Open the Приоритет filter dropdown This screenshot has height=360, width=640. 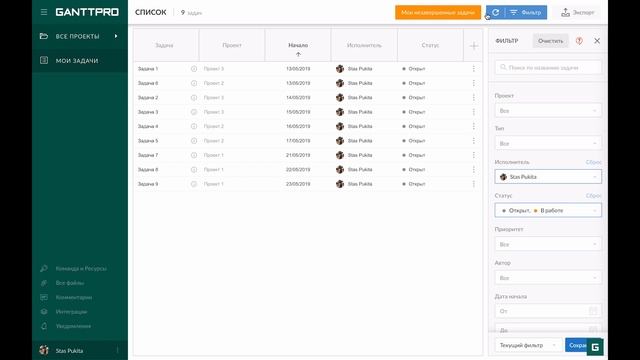pyautogui.click(x=548, y=244)
